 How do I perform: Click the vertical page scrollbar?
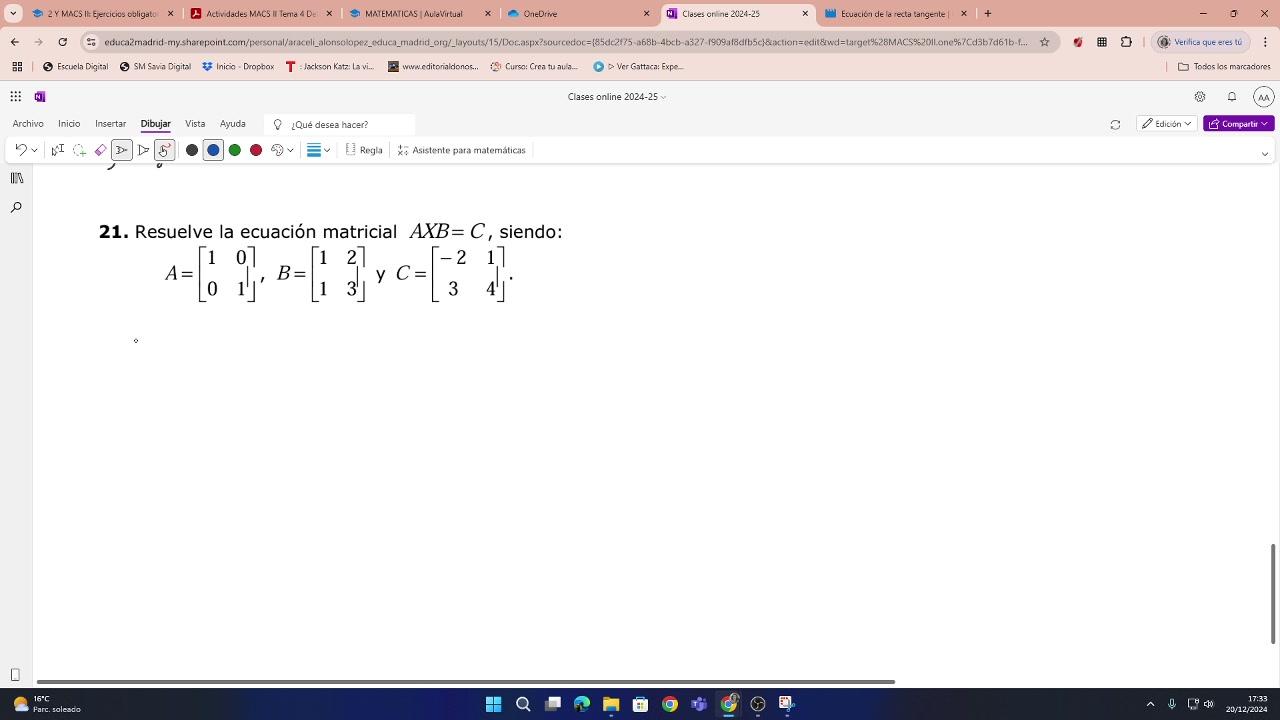coord(1273,594)
